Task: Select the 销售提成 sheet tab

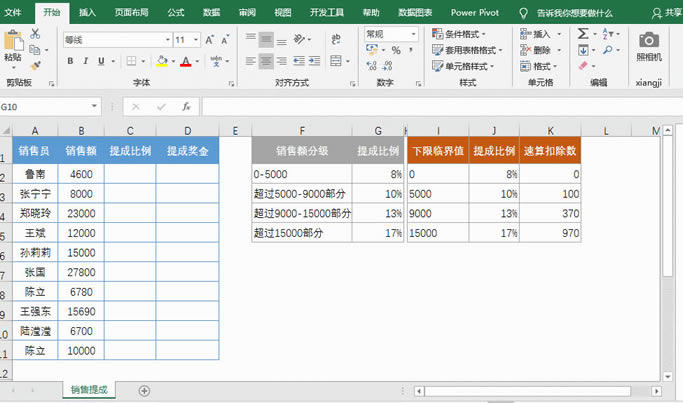Action: (88, 390)
